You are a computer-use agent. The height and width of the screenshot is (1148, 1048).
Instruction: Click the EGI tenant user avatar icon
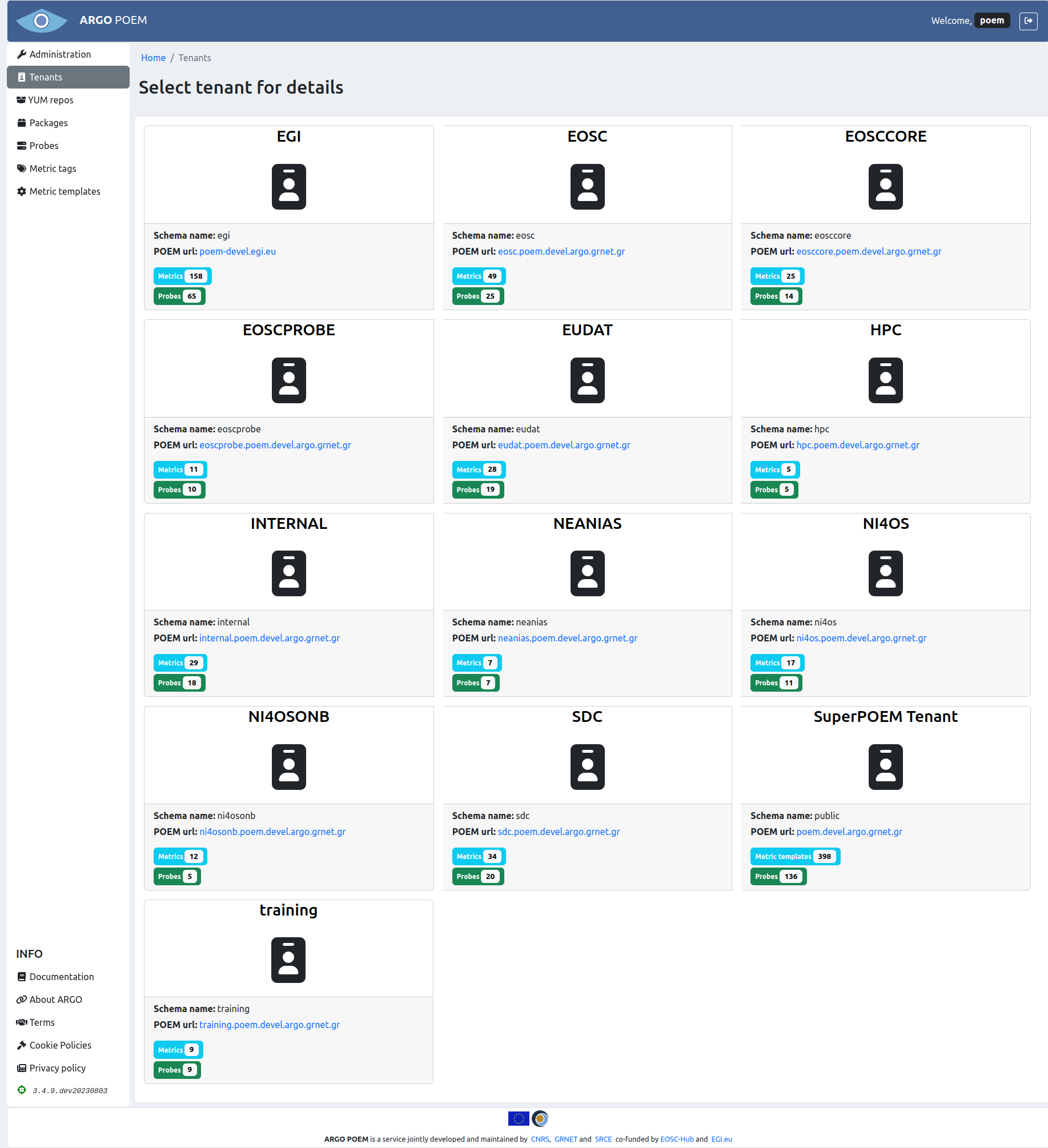(x=288, y=187)
